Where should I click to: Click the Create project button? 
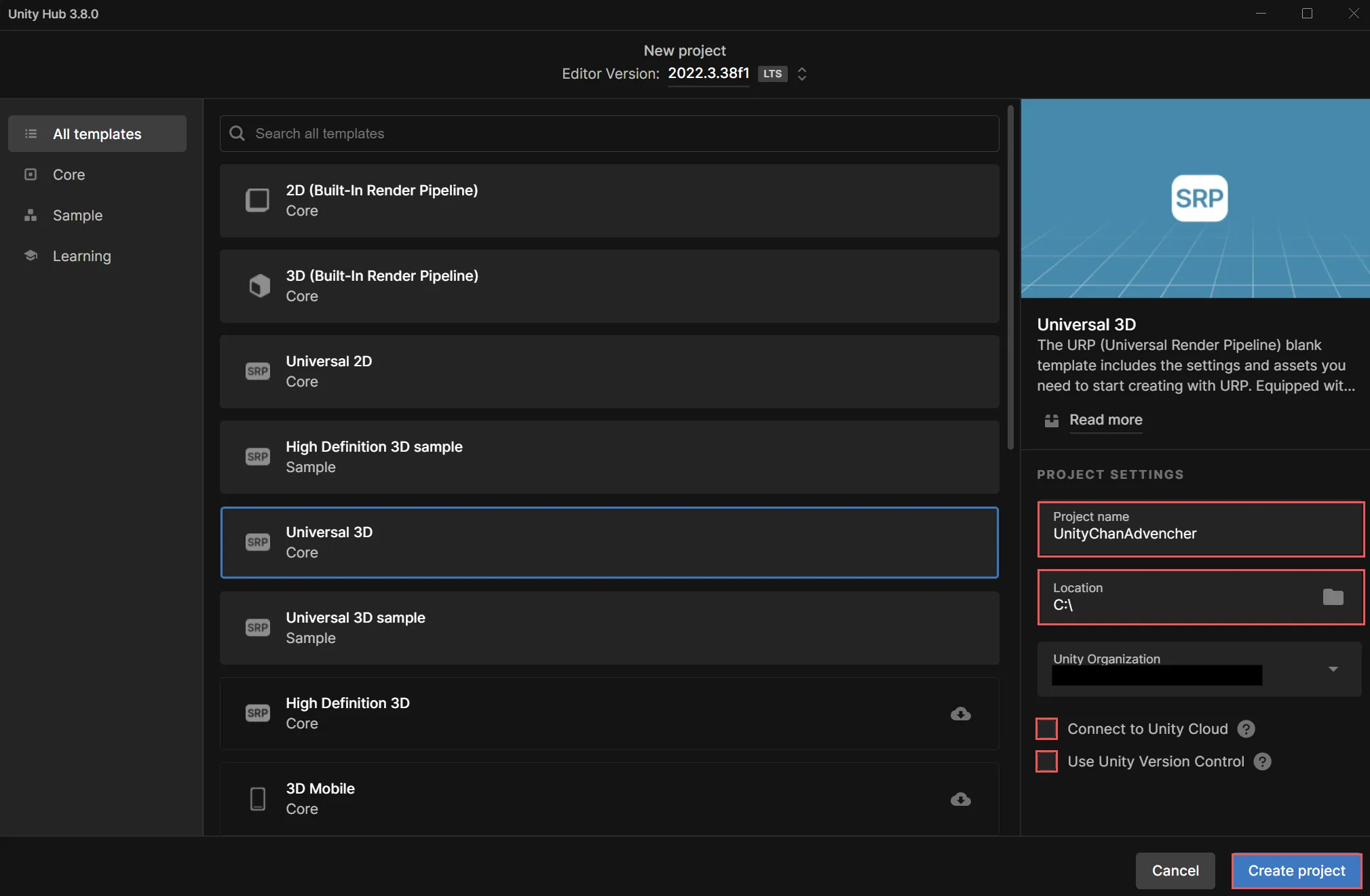click(x=1296, y=869)
